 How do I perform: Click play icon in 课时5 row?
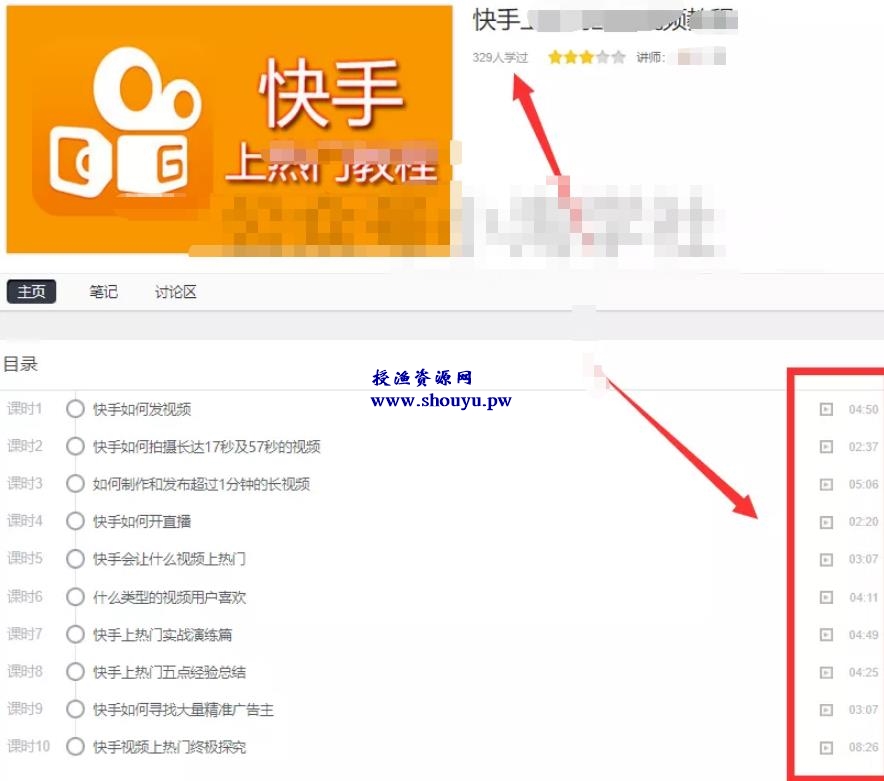click(x=826, y=559)
